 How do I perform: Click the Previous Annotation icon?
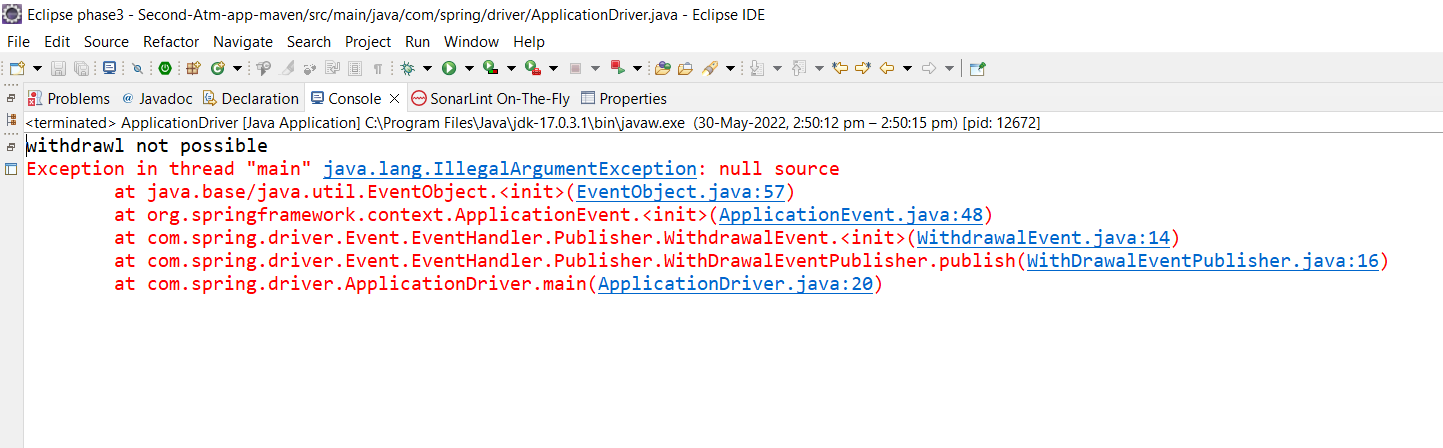tap(798, 68)
